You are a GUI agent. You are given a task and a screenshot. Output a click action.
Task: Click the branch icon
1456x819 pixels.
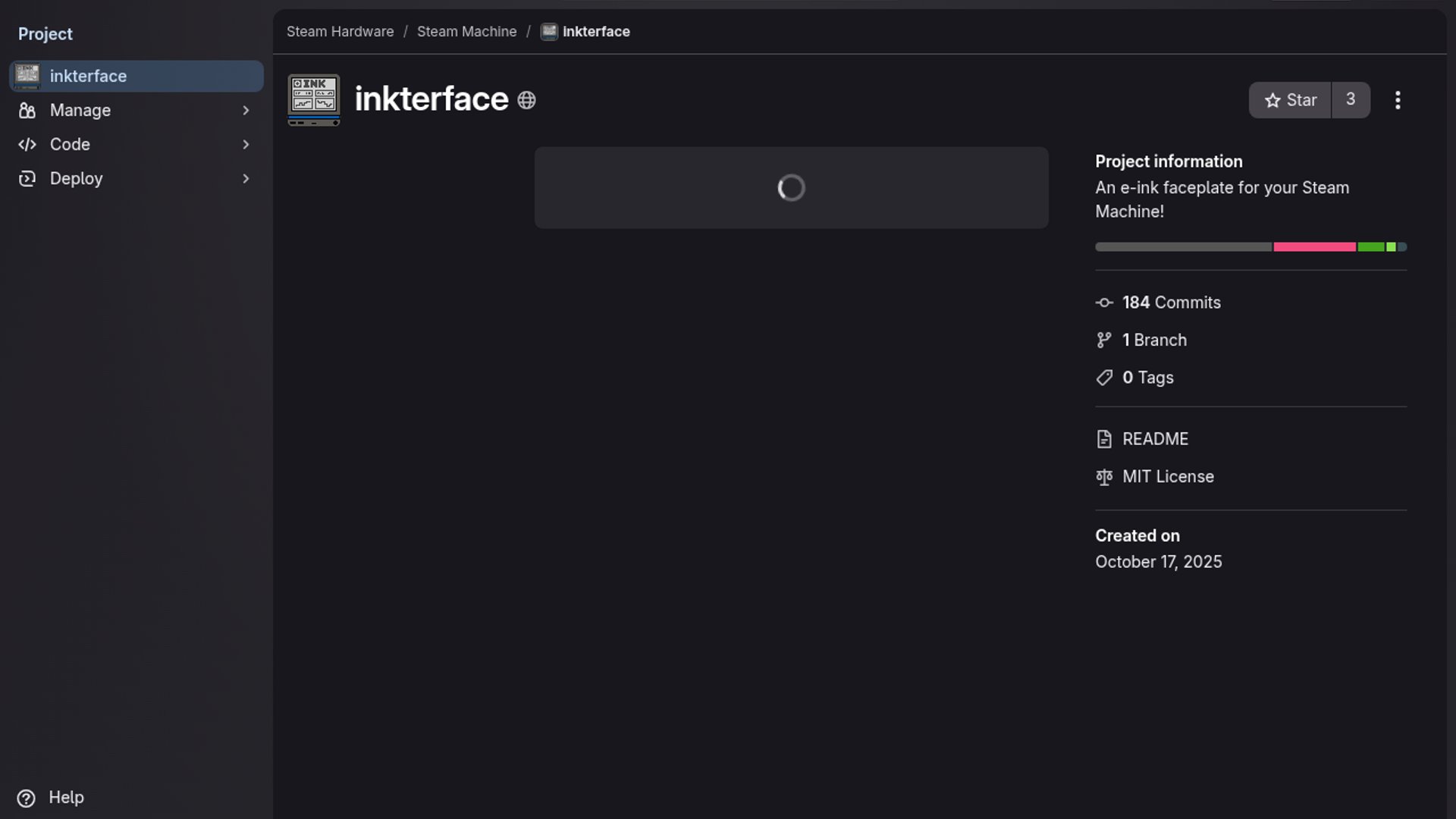pyautogui.click(x=1104, y=340)
